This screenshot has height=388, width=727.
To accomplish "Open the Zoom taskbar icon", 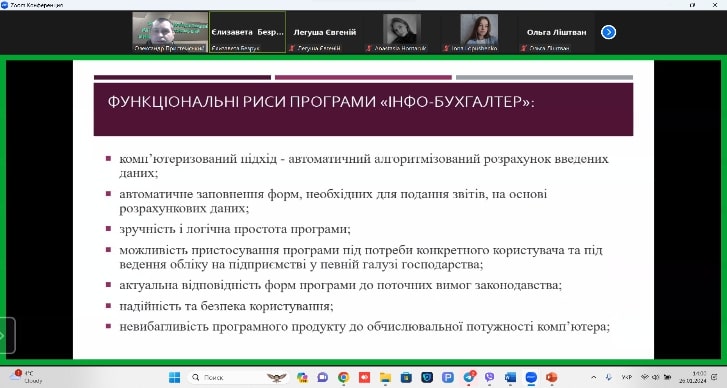I will [531, 377].
